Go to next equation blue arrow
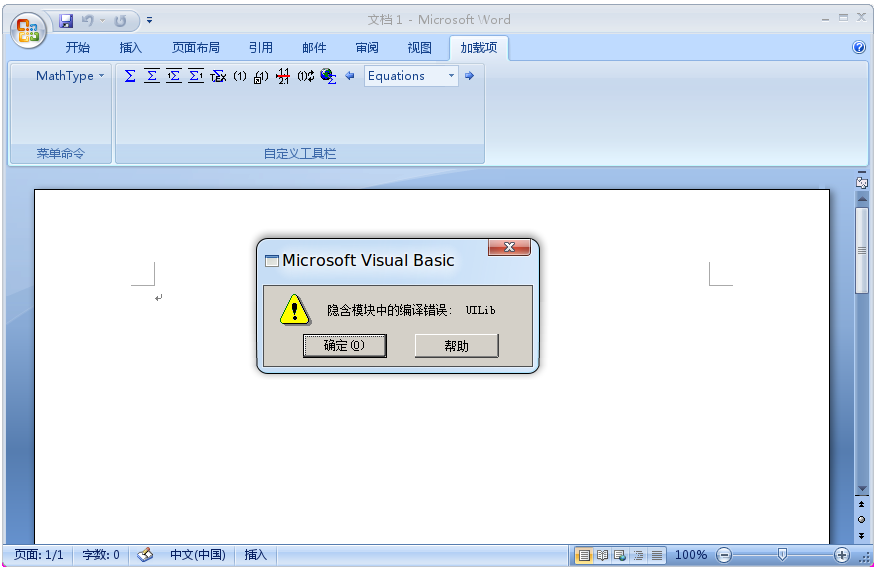Viewport: 876px width, 568px height. [x=469, y=75]
